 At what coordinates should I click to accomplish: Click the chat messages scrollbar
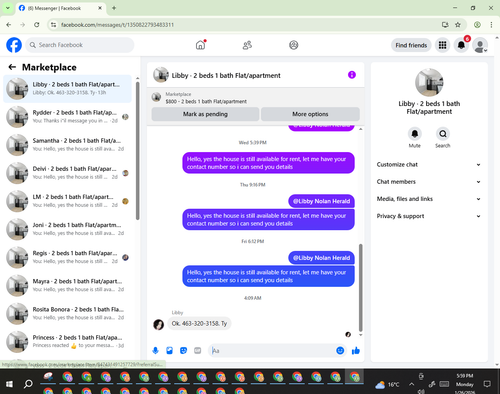(360, 287)
